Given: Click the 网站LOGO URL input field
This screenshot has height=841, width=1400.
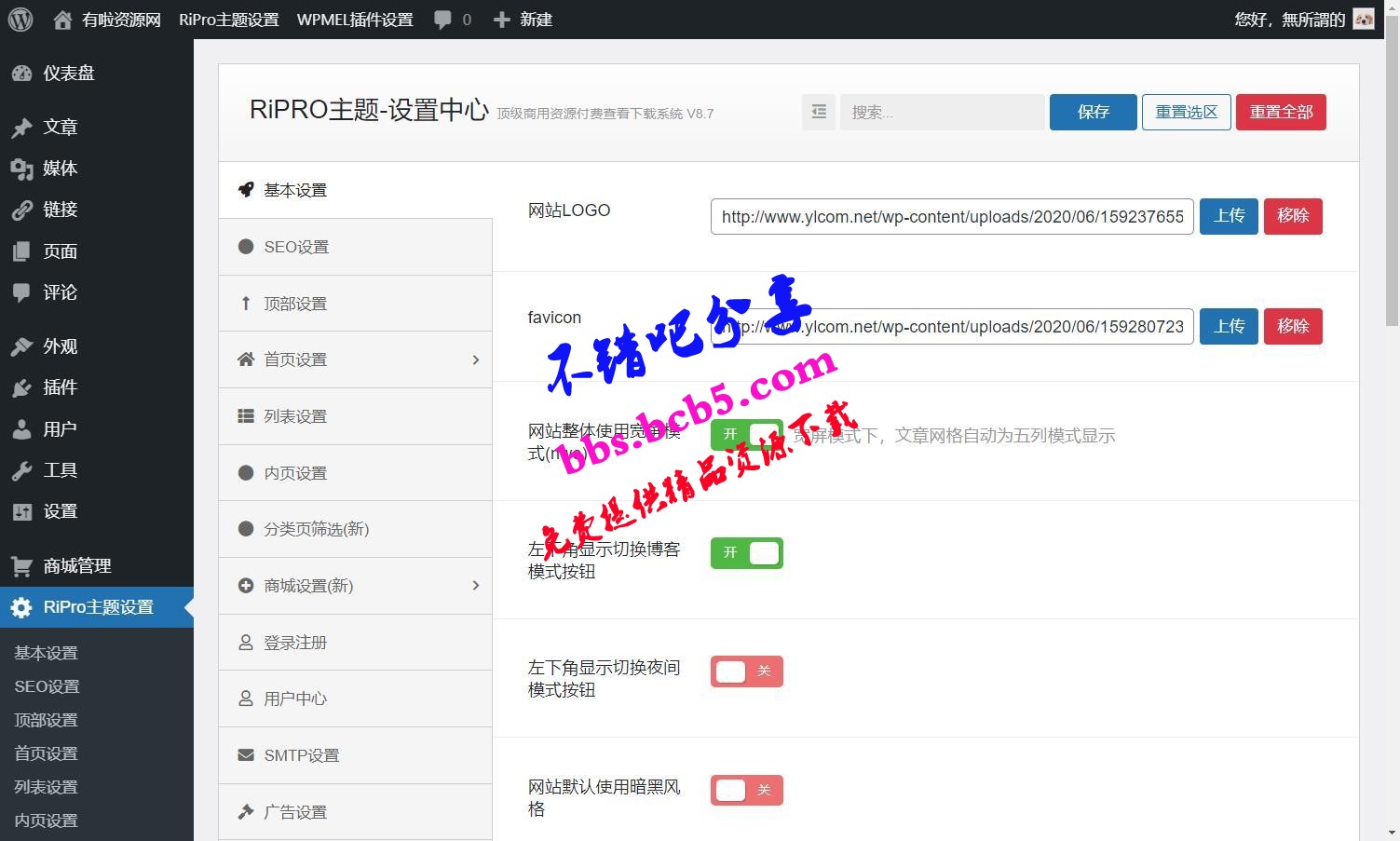Looking at the screenshot, I should 952,217.
